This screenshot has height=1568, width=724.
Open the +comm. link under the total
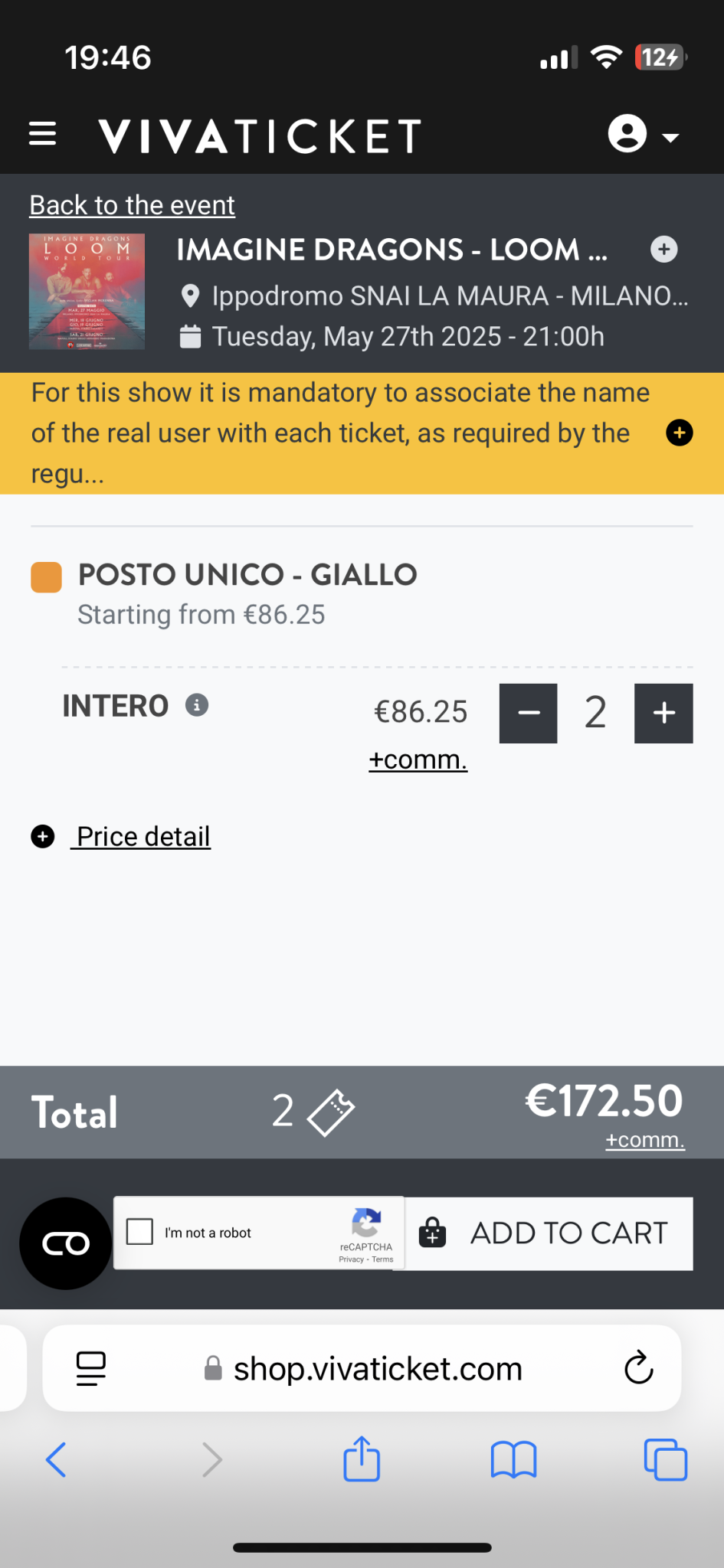click(644, 1140)
